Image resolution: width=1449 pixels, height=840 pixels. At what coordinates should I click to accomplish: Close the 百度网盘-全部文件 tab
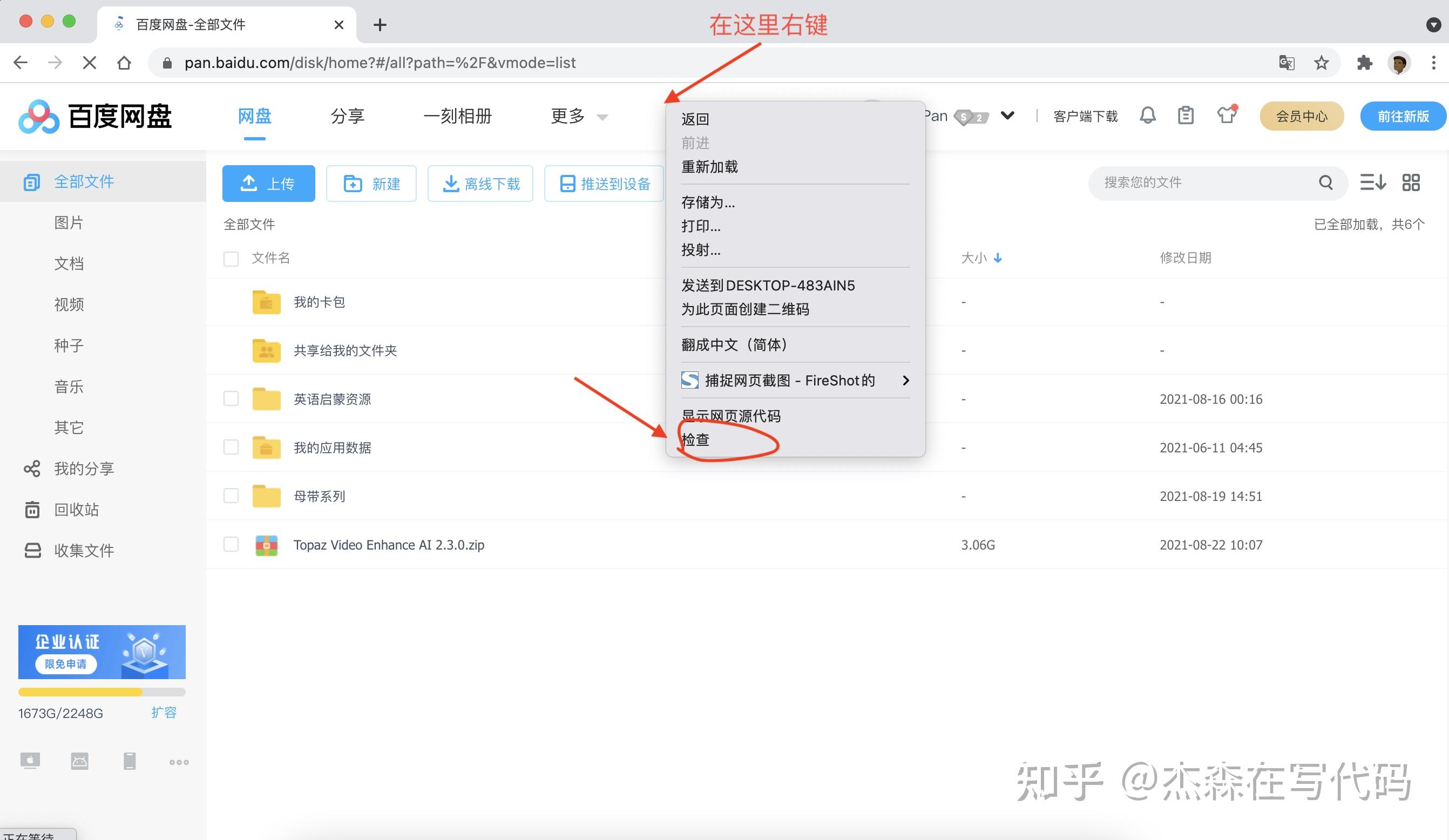[338, 25]
